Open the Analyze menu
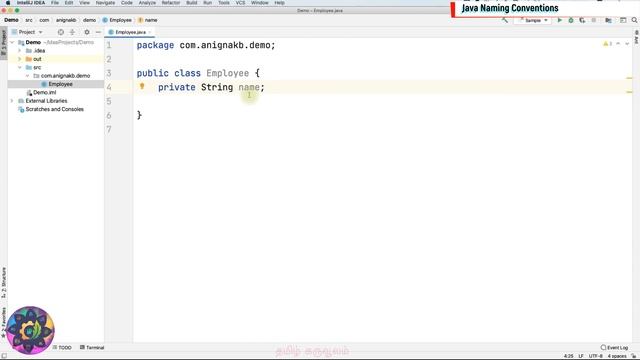 pos(147,3)
